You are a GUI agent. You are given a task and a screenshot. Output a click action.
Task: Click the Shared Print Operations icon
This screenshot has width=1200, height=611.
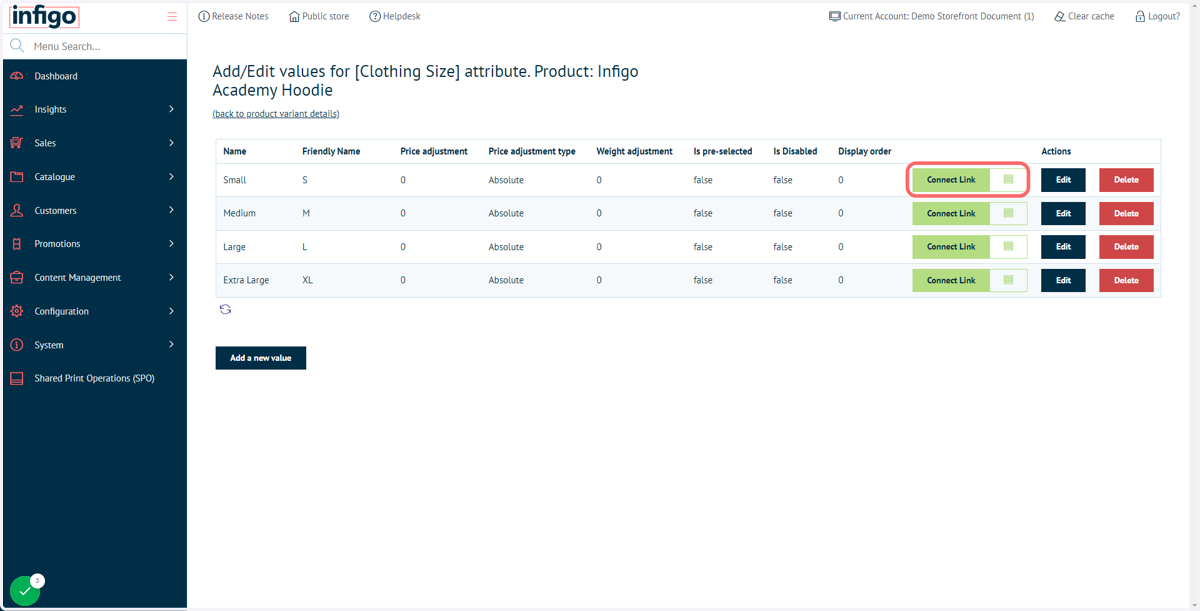tap(17, 379)
